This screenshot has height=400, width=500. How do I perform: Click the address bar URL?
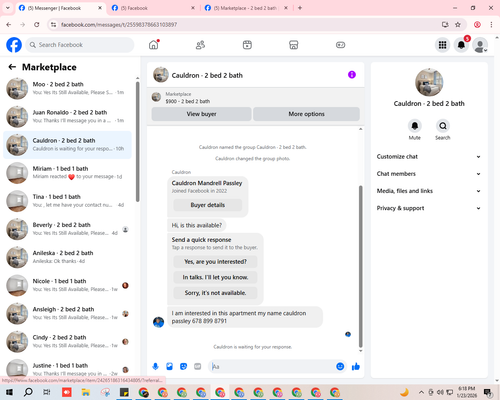pyautogui.click(x=119, y=25)
